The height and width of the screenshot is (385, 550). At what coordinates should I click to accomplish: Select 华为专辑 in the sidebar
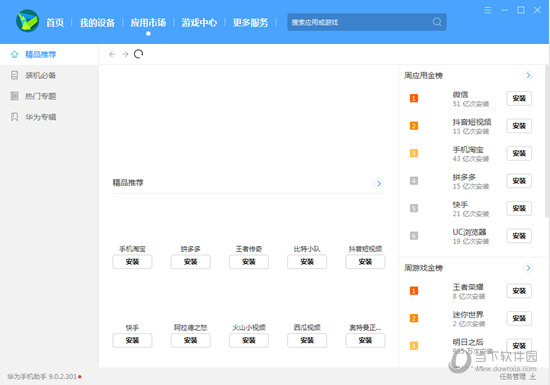(49, 117)
